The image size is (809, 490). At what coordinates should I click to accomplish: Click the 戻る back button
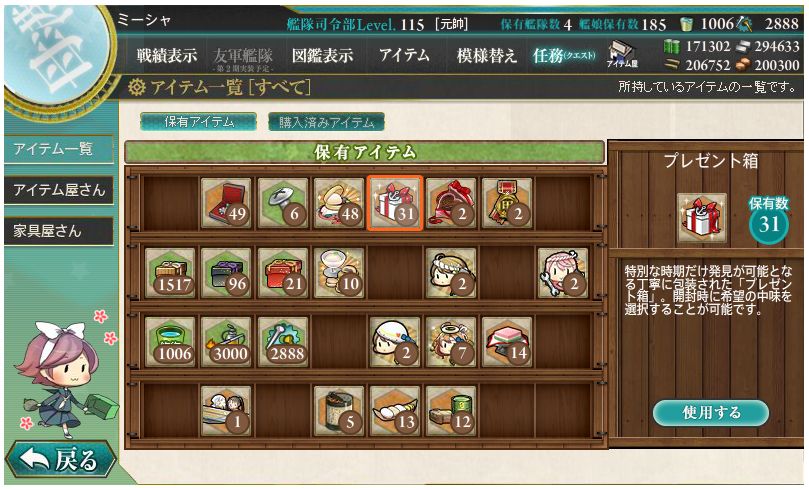pos(61,459)
